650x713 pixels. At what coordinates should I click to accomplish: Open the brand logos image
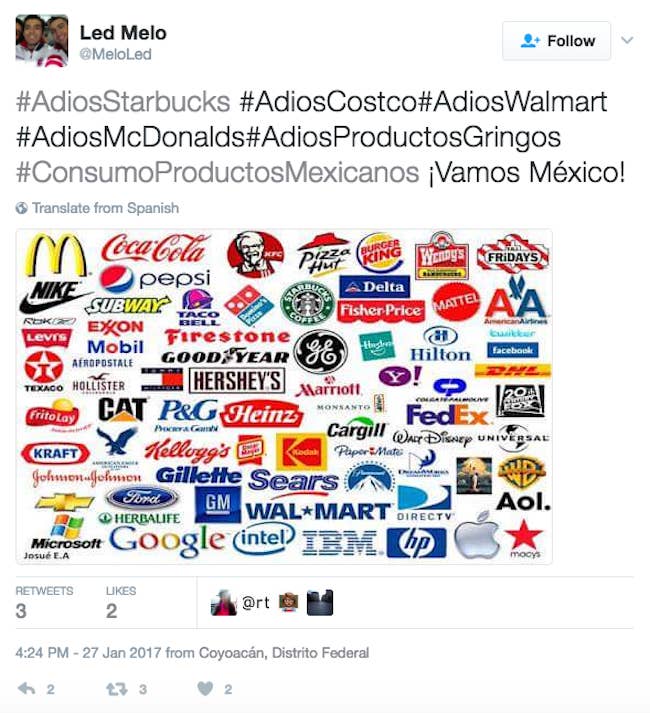284,397
